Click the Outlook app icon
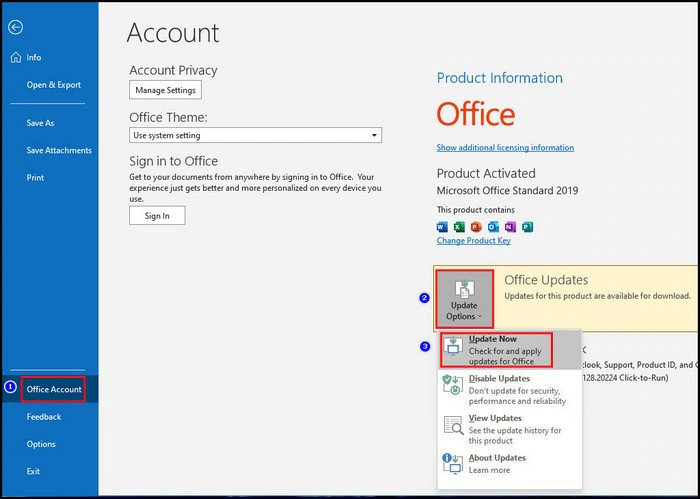Viewport: 700px width, 499px height. (493, 227)
